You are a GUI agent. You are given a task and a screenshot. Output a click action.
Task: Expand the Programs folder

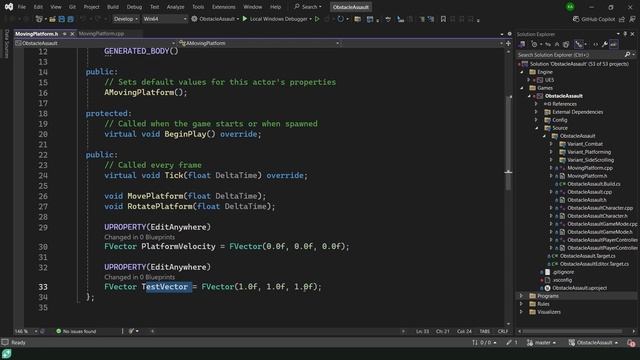[522, 296]
